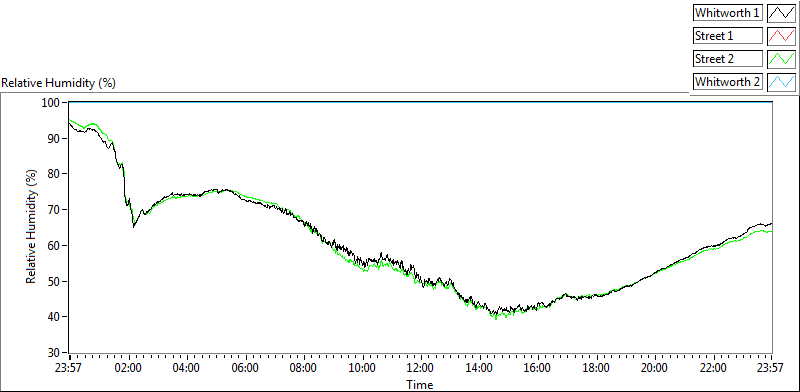Click the 16:00 time axis label

coord(538,368)
